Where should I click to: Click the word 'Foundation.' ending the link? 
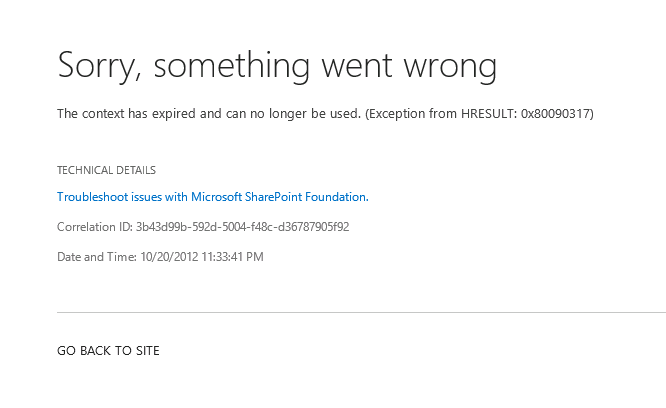point(337,197)
